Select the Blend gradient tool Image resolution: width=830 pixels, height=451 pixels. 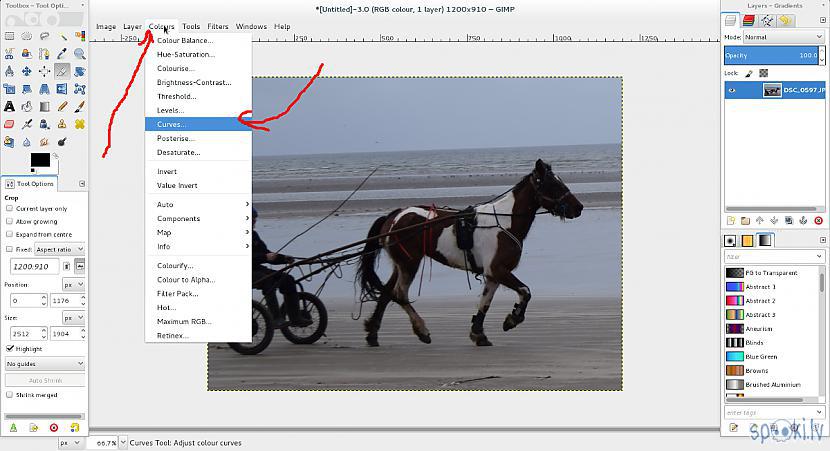point(44,106)
